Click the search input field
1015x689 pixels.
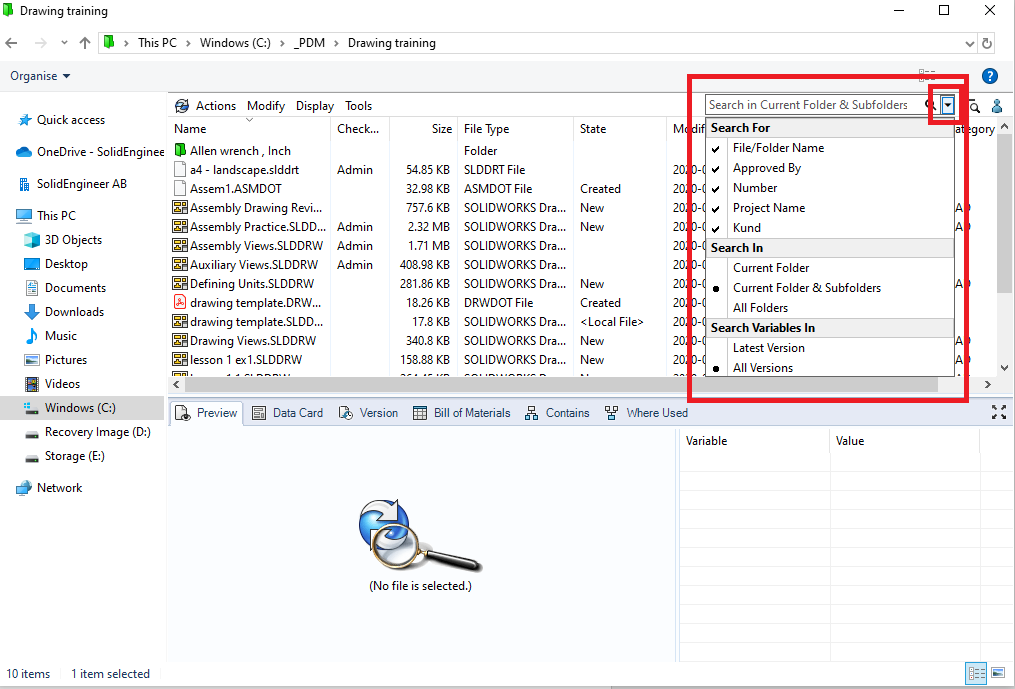click(810, 105)
